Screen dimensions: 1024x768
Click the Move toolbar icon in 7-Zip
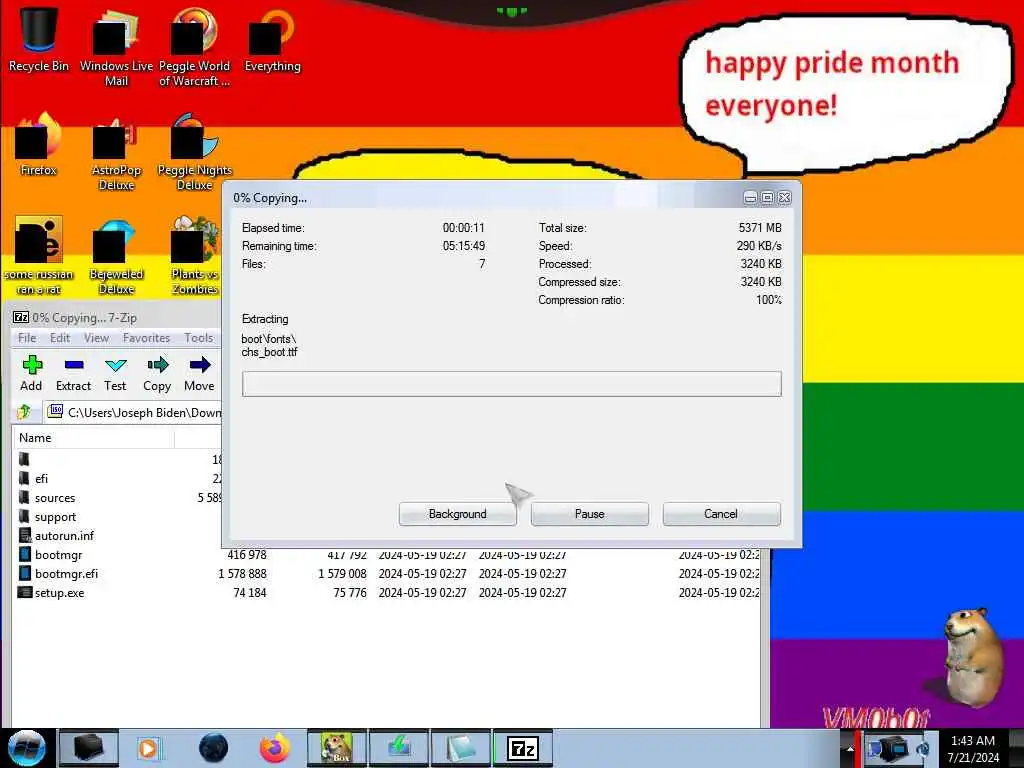199,374
